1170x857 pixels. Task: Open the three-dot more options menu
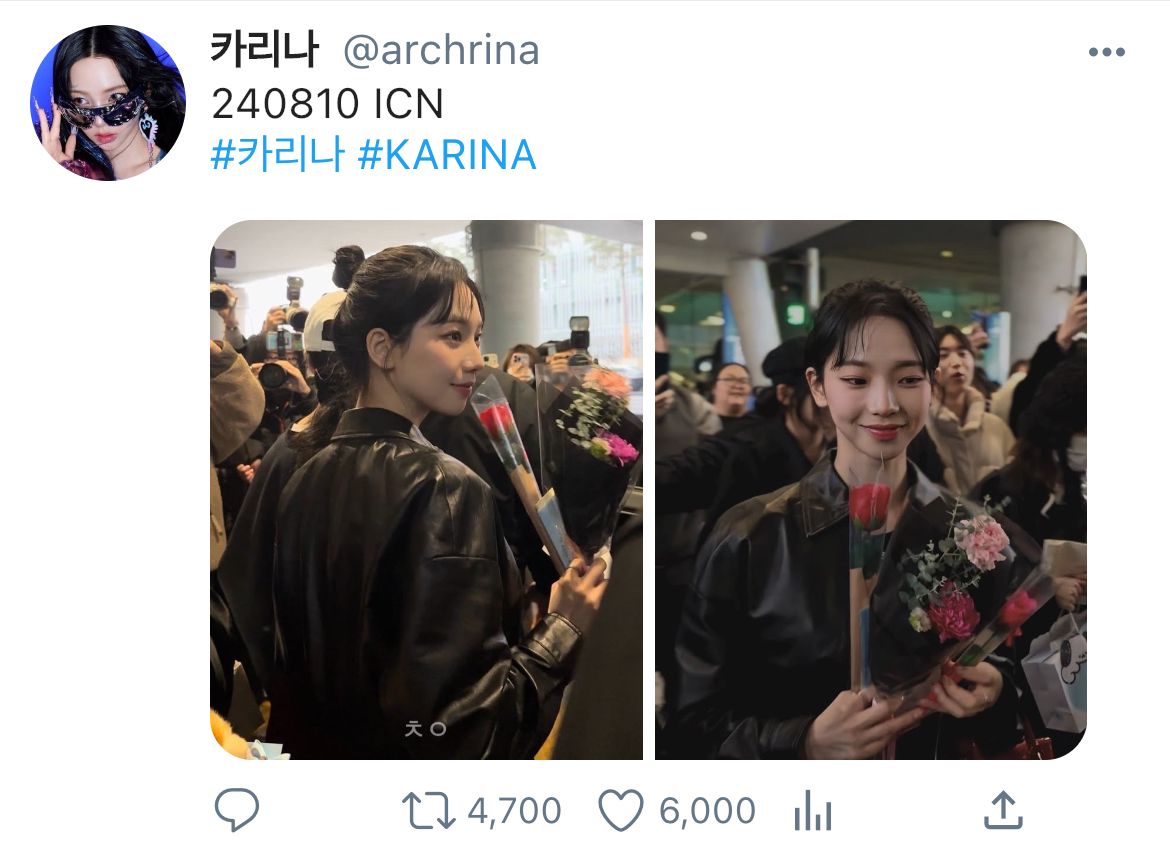(1107, 51)
